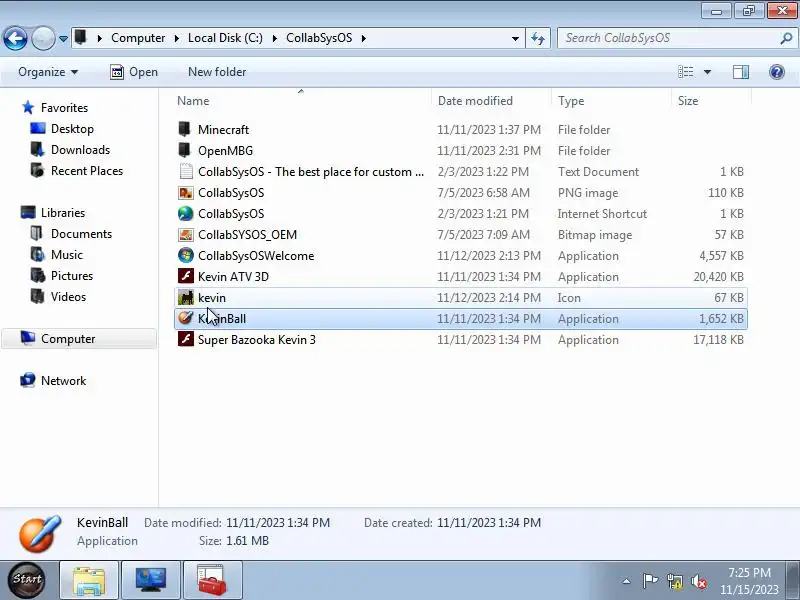Click the 'Text Document' type cell
Viewport: 800px width, 600px height.
[598, 171]
